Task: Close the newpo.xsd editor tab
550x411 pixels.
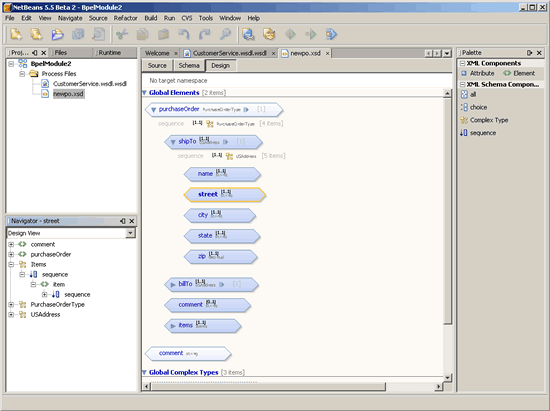Action: coord(327,53)
